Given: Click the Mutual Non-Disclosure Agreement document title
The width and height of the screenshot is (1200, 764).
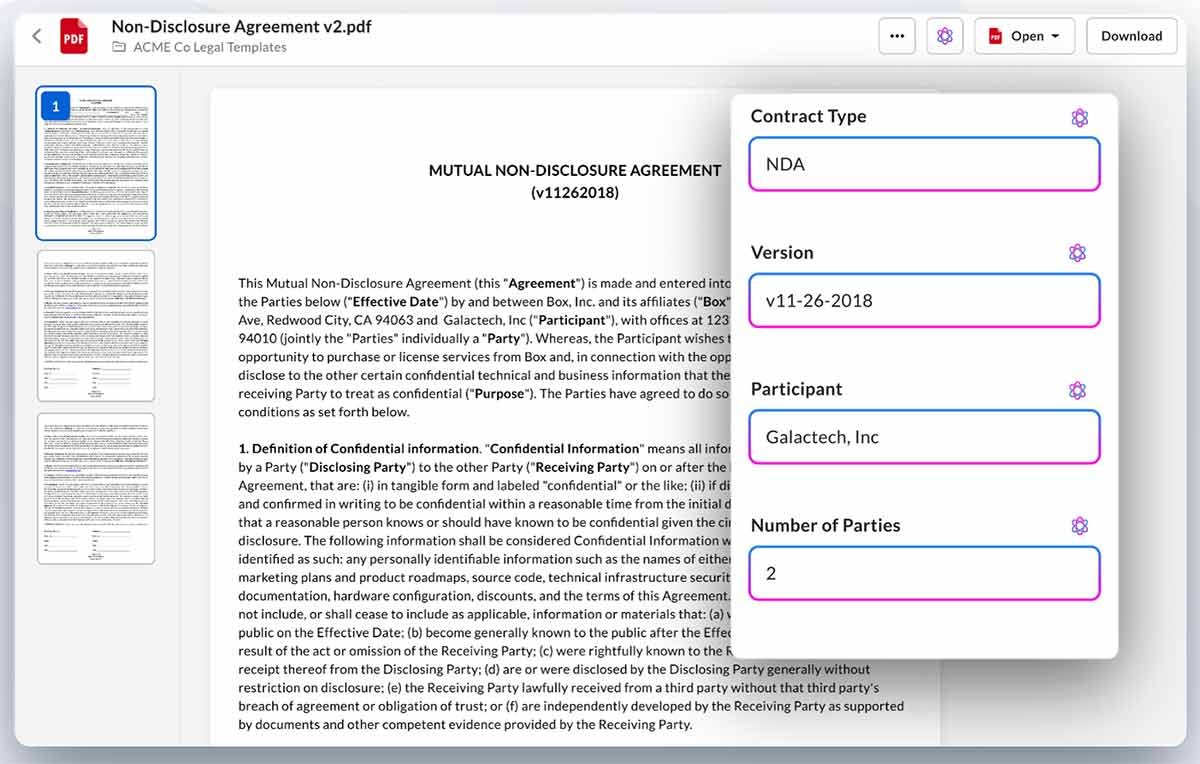Looking at the screenshot, I should coord(574,171).
